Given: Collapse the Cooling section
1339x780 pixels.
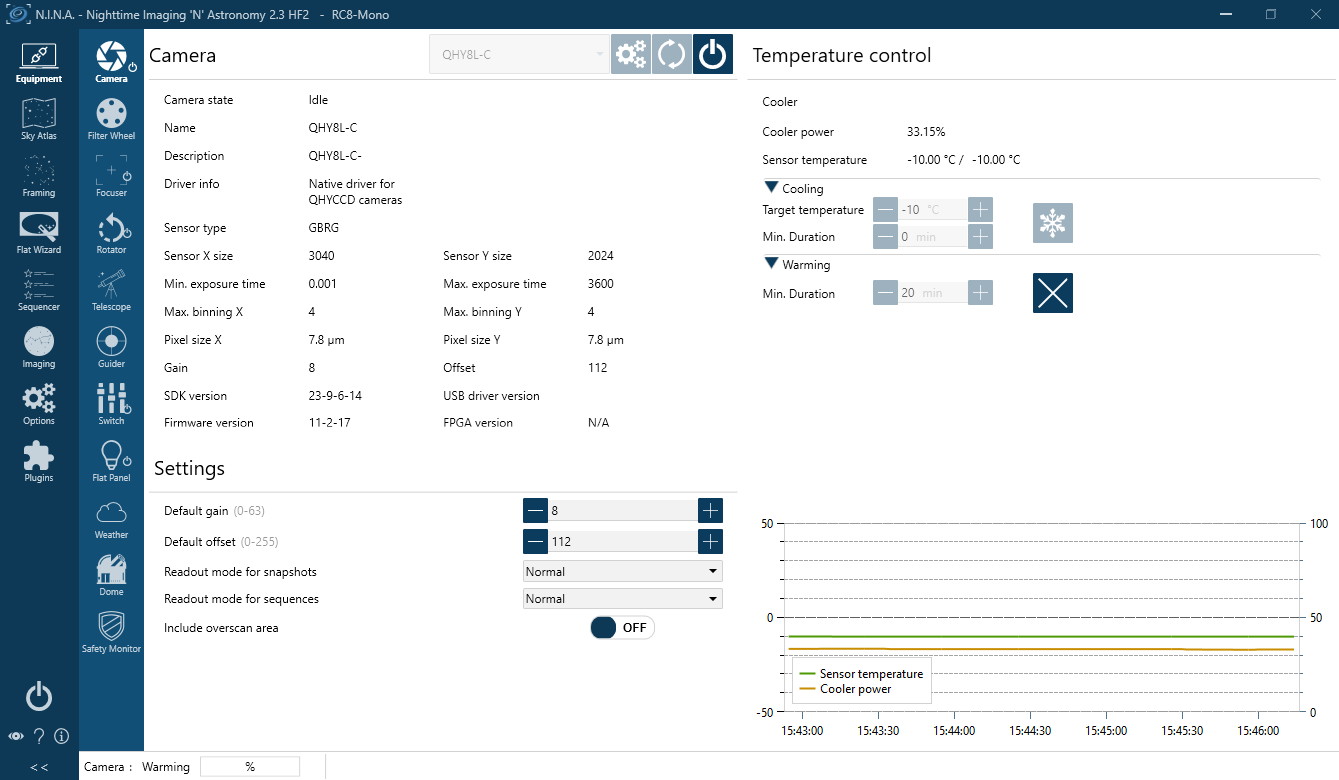Looking at the screenshot, I should 771,188.
